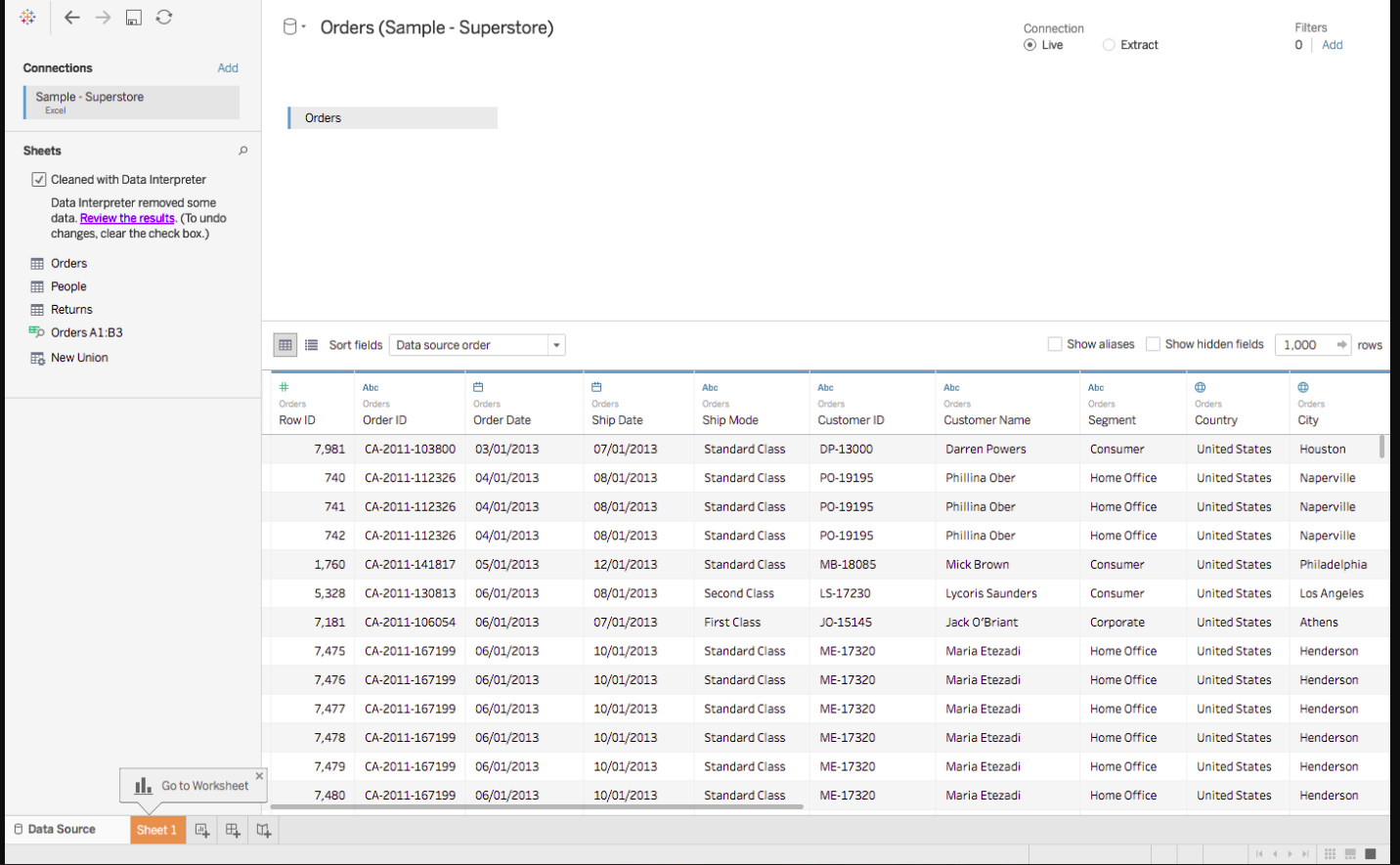
Task: Click cell CA-2011-103800
Action: [x=410, y=450]
